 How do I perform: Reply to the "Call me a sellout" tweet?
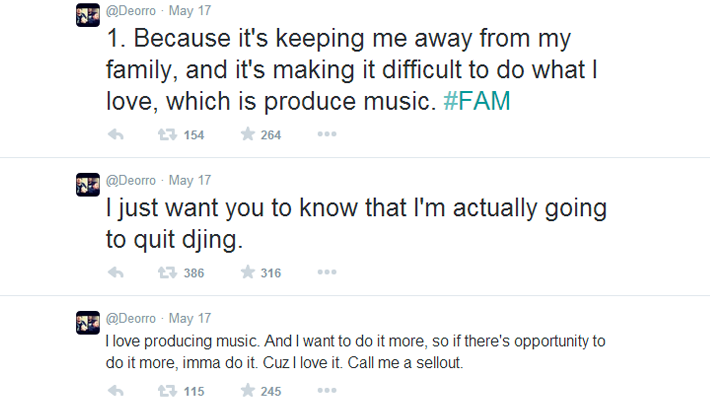tap(115, 391)
